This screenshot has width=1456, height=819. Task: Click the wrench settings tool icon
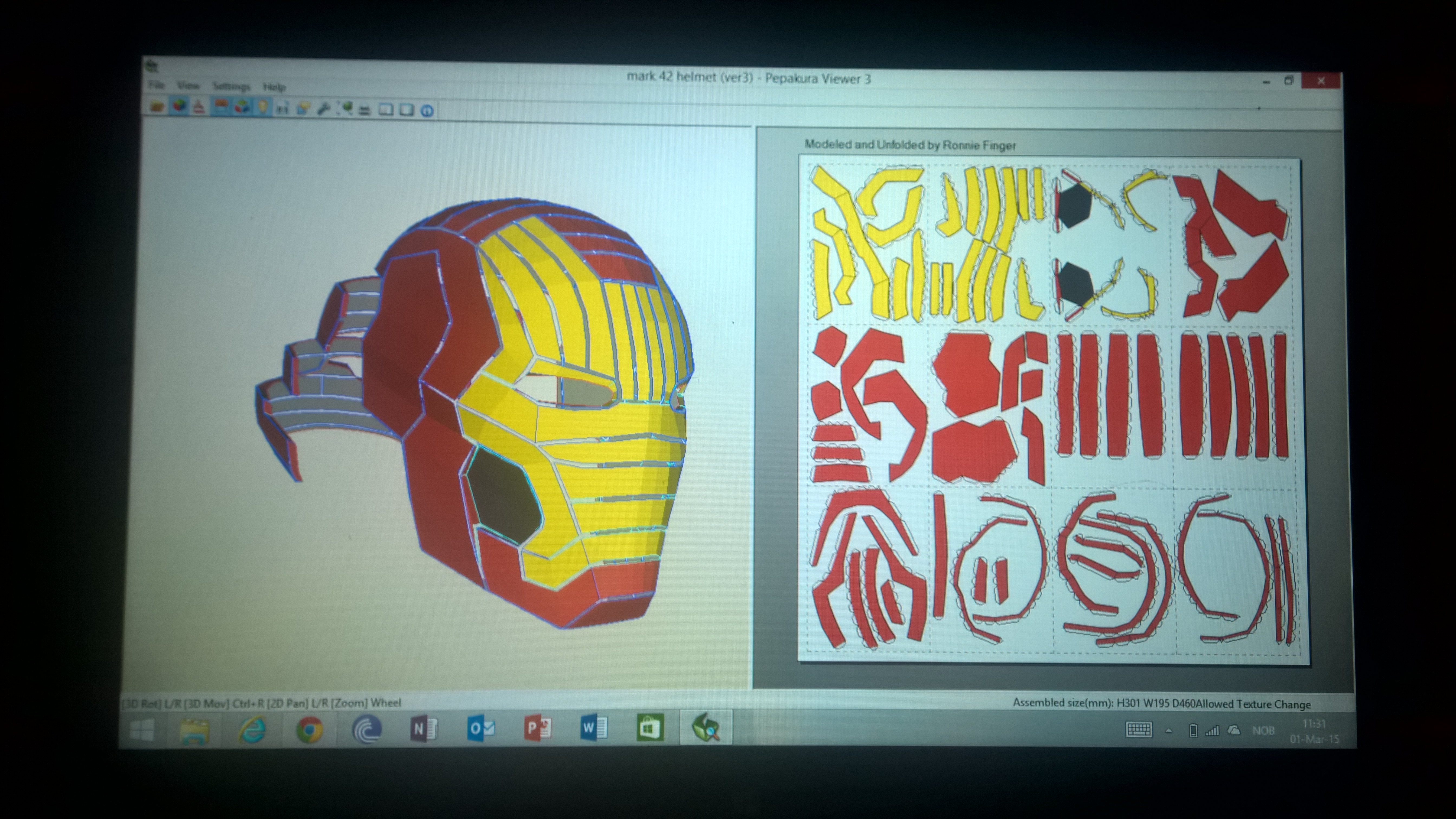(323, 109)
